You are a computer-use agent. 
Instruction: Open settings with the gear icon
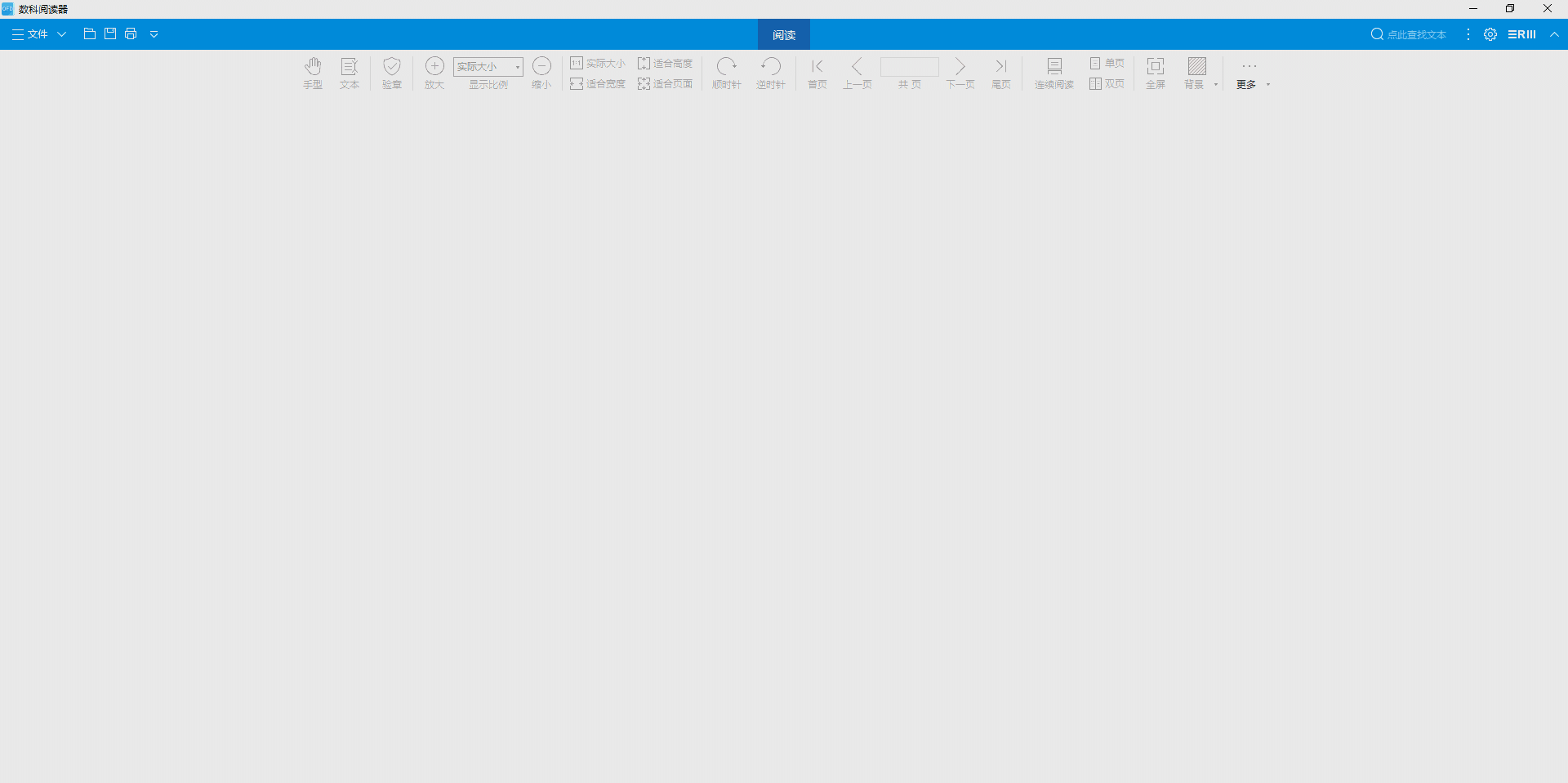pyautogui.click(x=1490, y=34)
